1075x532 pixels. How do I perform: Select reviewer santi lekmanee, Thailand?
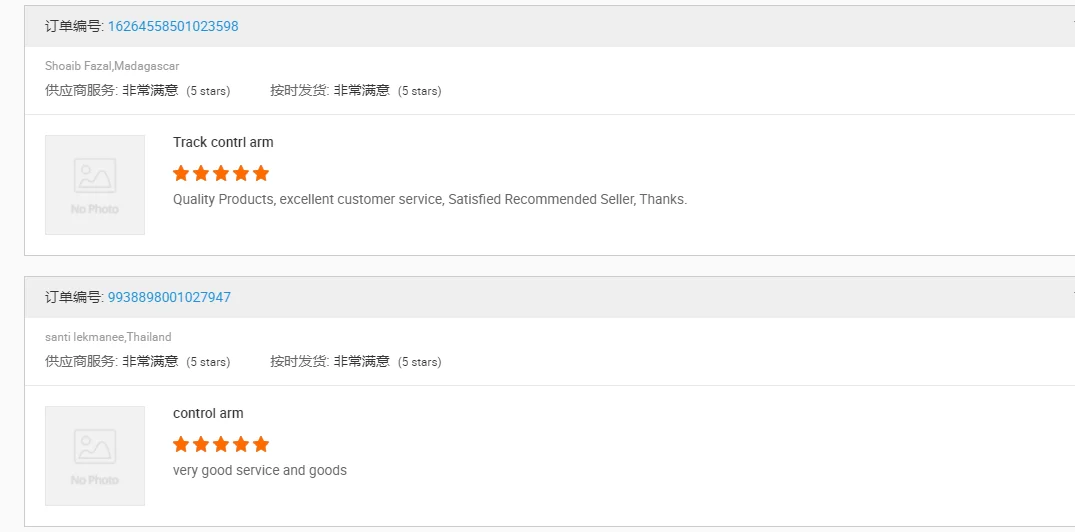pos(108,337)
